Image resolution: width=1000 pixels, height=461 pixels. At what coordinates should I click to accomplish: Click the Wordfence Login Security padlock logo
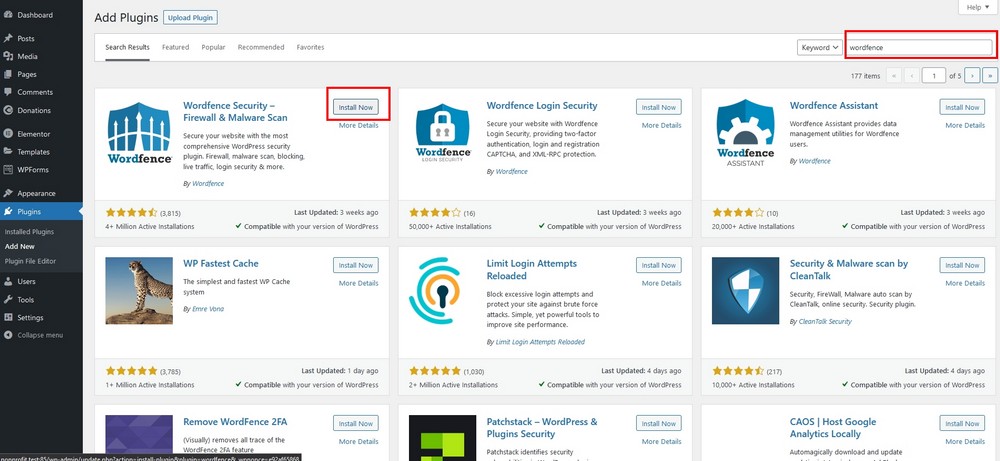(443, 133)
